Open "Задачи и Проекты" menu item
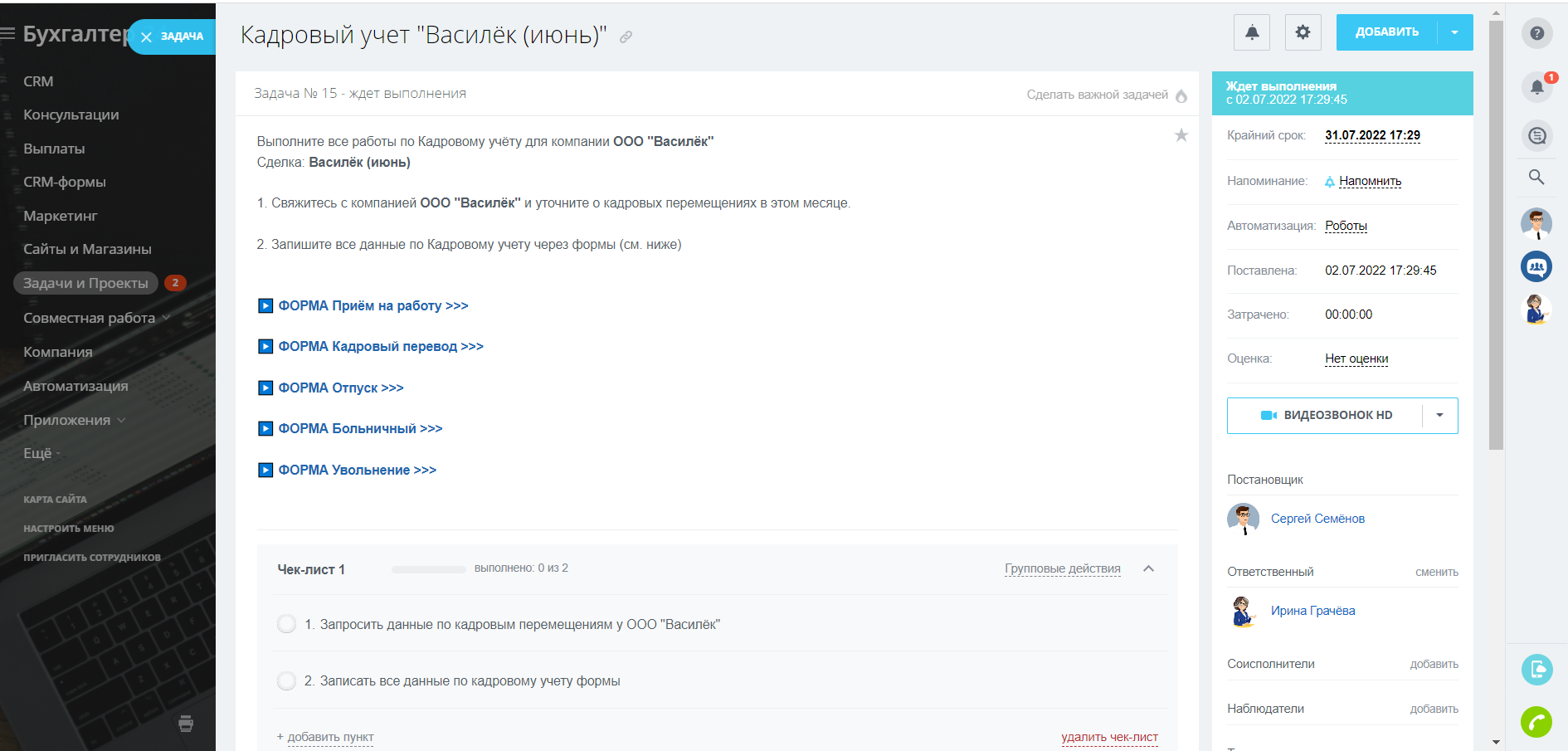The width and height of the screenshot is (1568, 751). (x=85, y=283)
